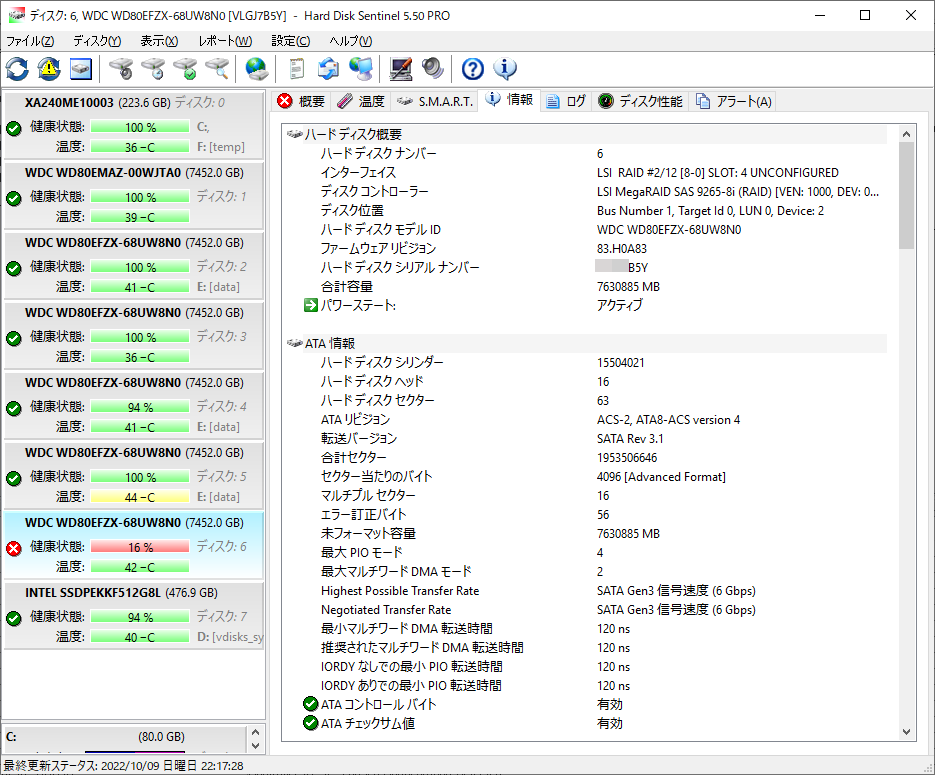Click the scroll-down arrow of the information panel
Image resolution: width=935 pixels, height=775 pixels.
click(x=906, y=732)
